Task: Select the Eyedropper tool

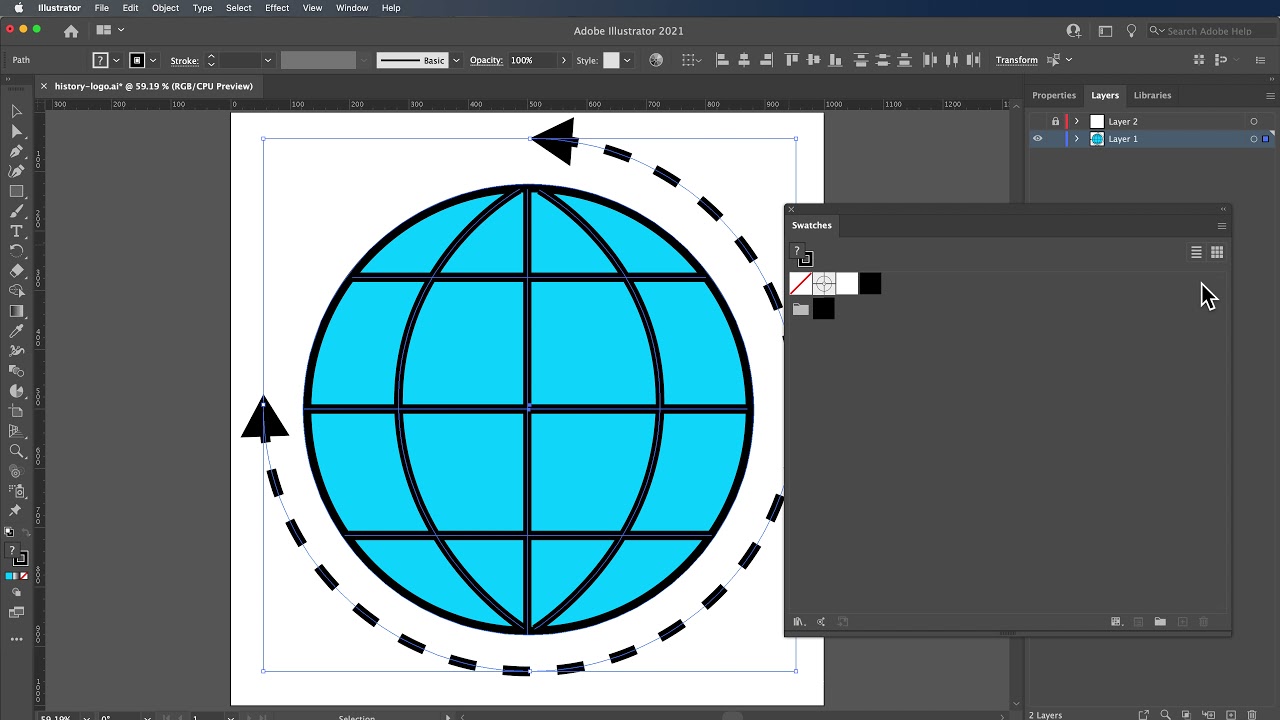Action: [x=16, y=331]
